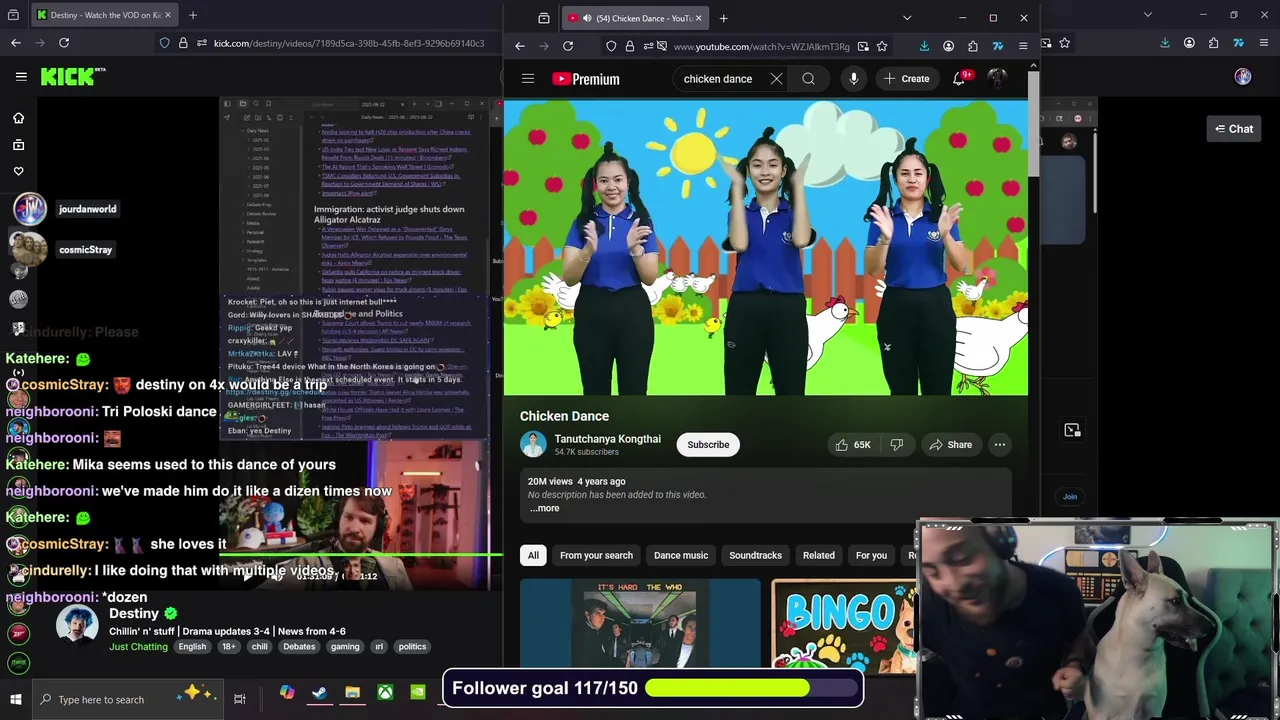Open cosmicStray channel avatar in Kick sidebar
The image size is (1280, 720).
29,249
